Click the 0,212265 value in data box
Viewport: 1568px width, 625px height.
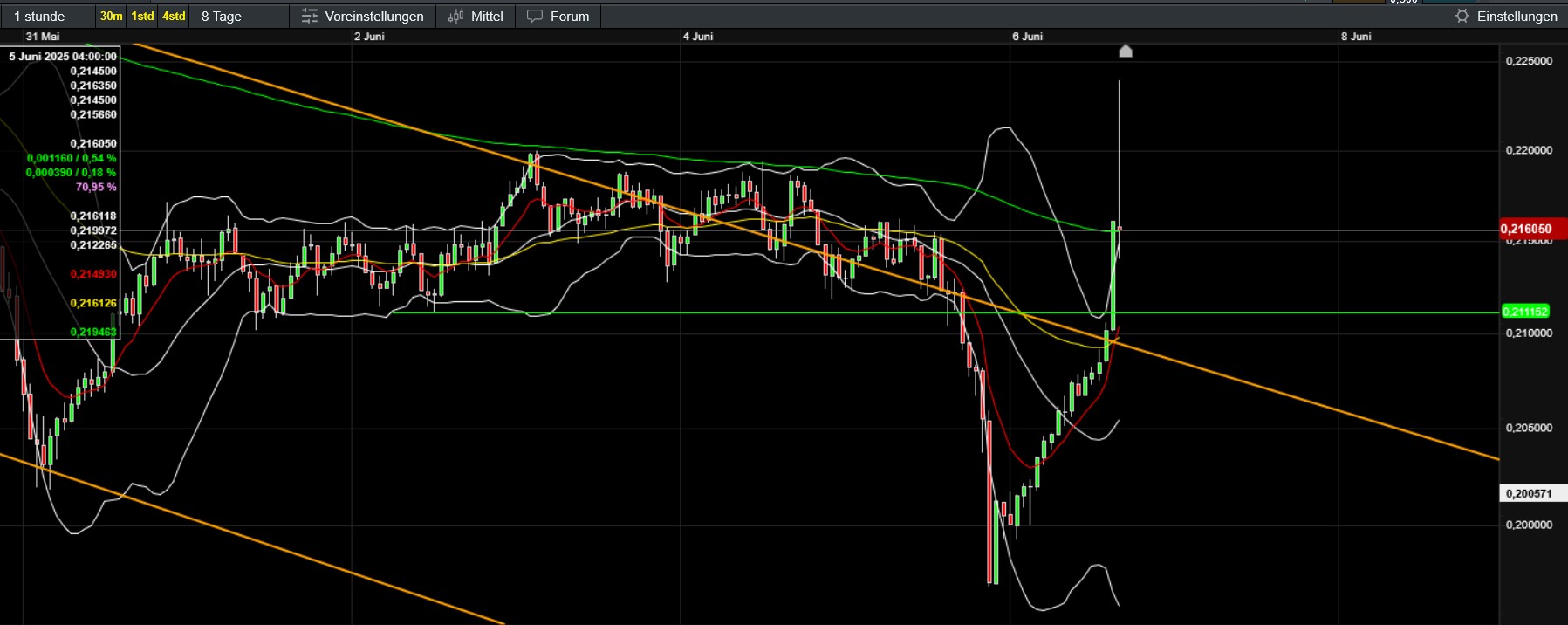click(x=93, y=245)
